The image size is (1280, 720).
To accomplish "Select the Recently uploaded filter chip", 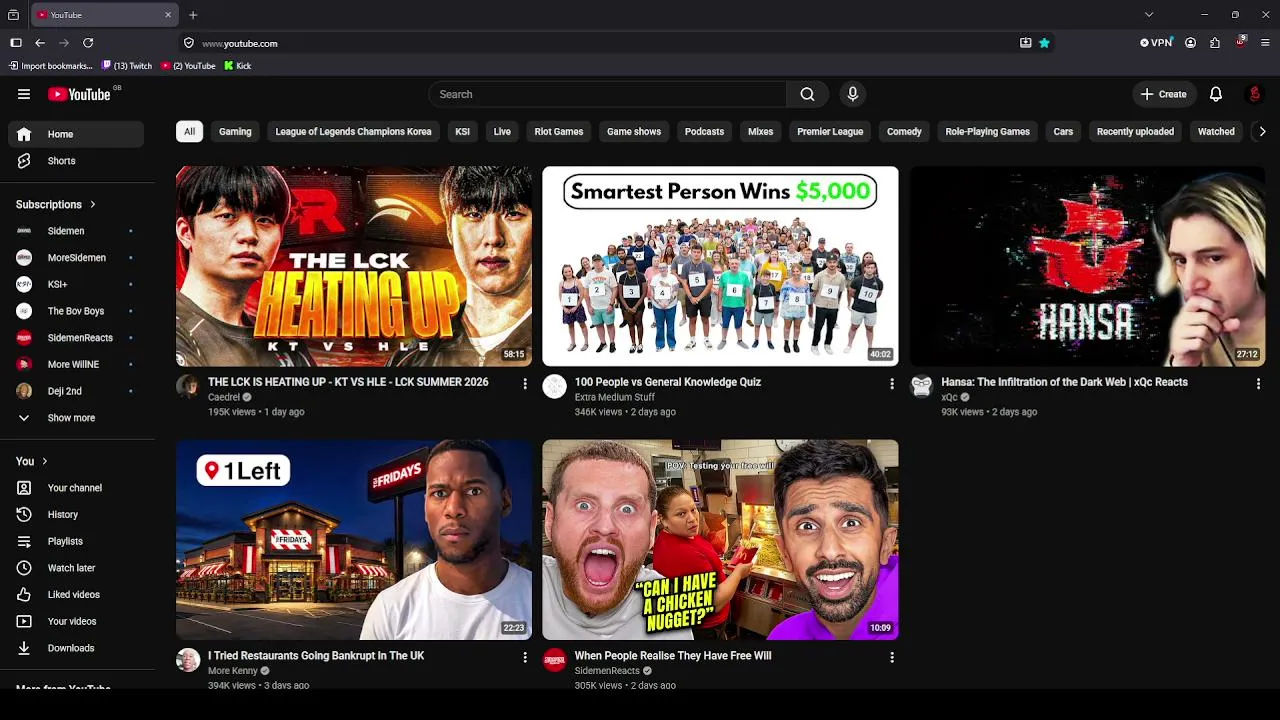I will [1135, 131].
